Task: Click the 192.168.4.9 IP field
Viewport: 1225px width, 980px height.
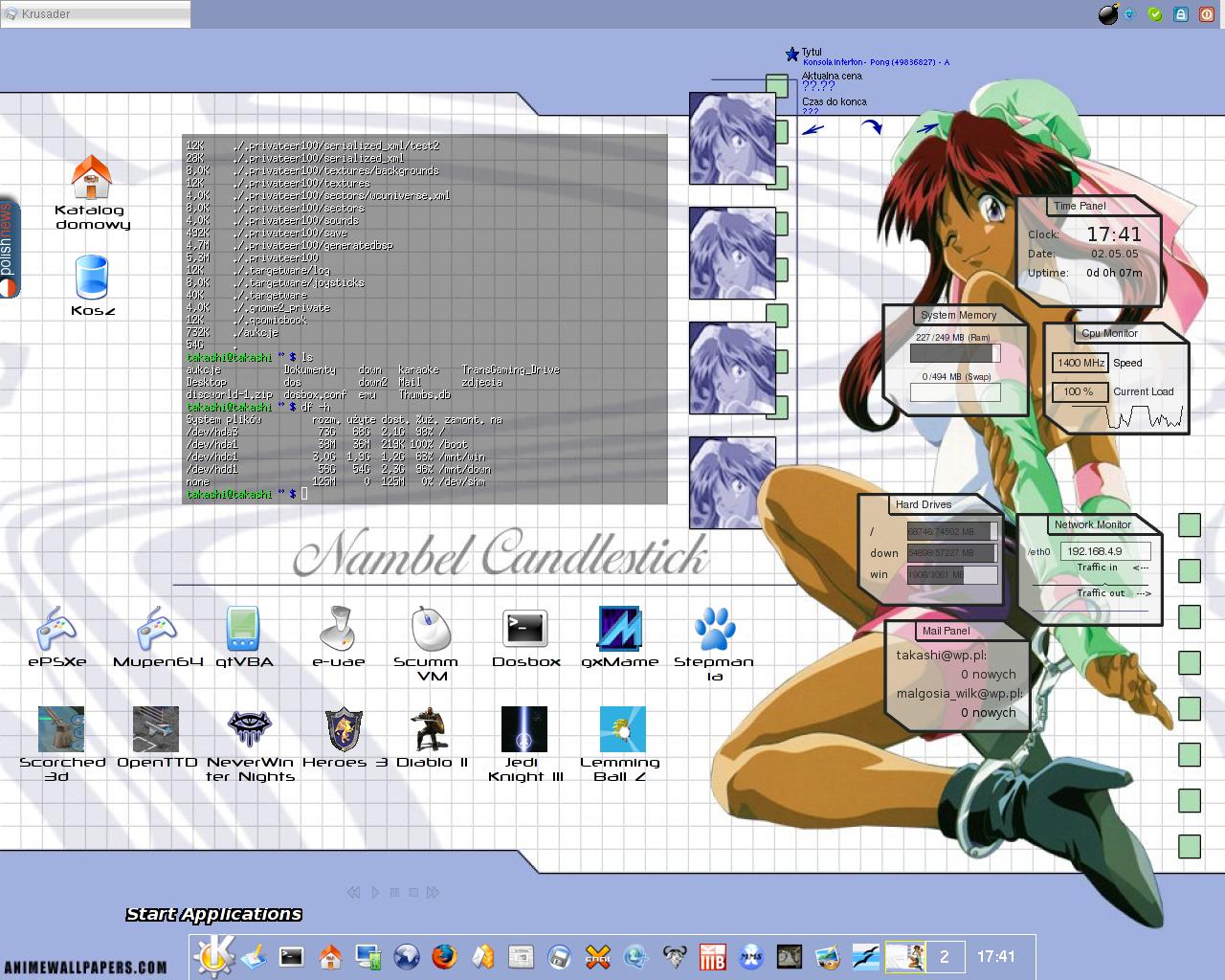Action: point(1105,551)
